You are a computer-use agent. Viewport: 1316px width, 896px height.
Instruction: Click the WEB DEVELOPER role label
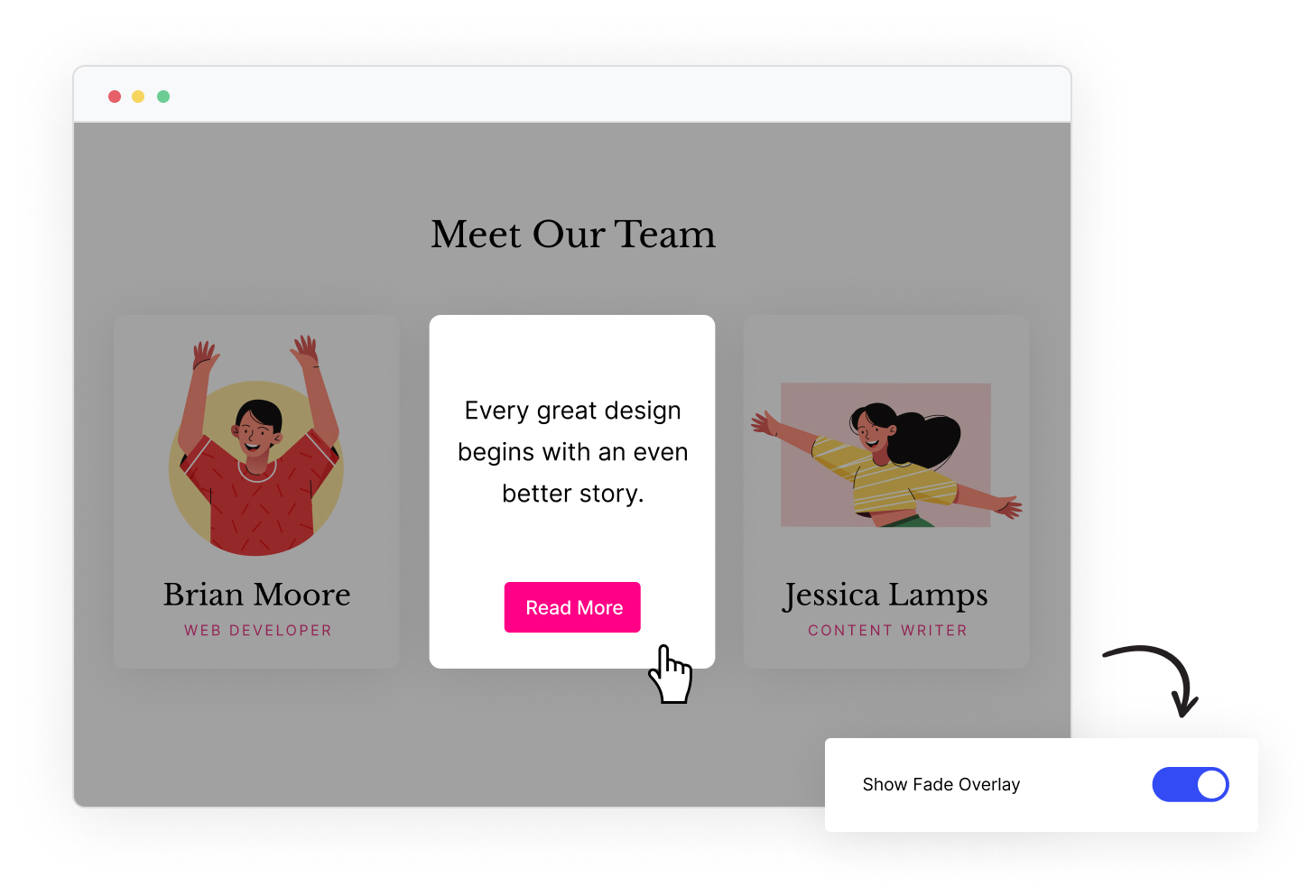coord(258,631)
